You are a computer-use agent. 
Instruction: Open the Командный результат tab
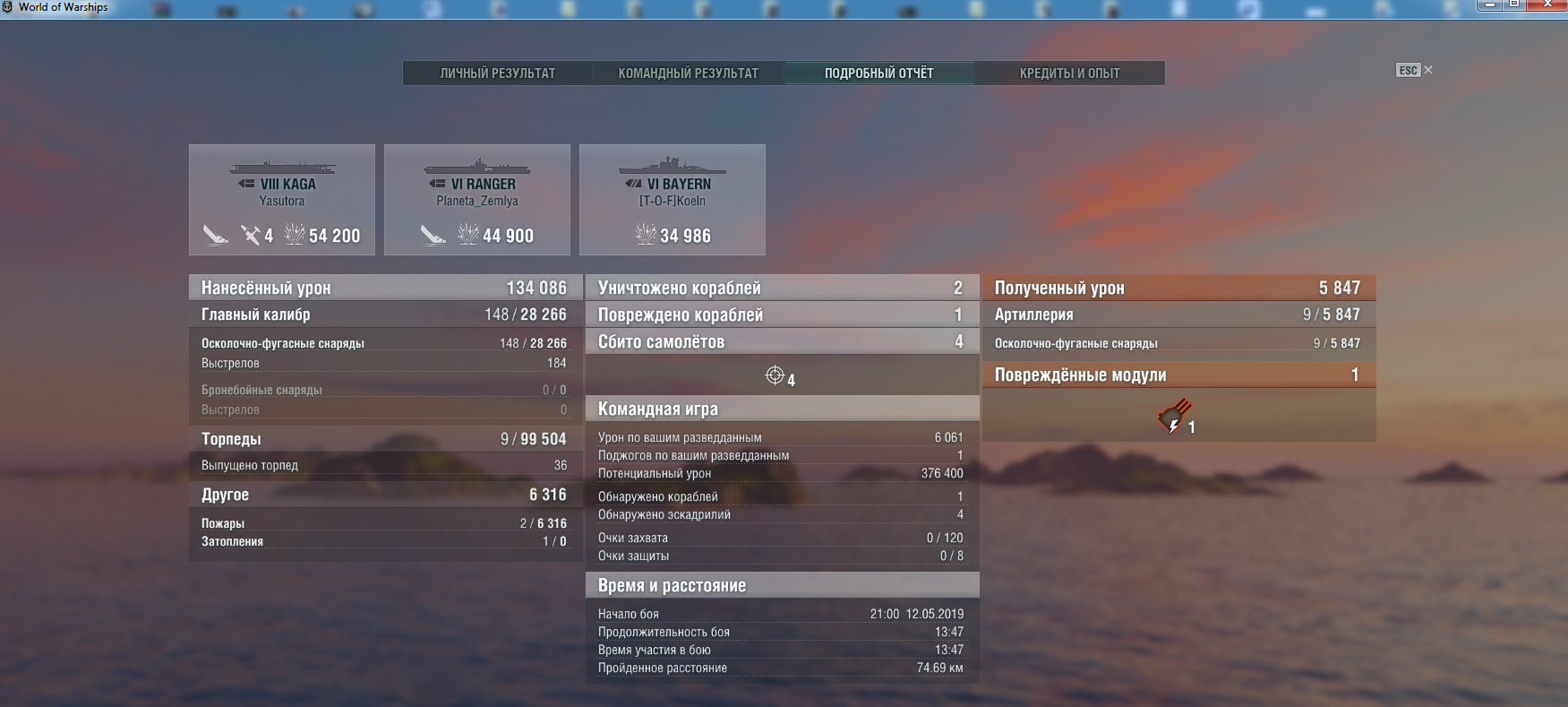(x=688, y=73)
